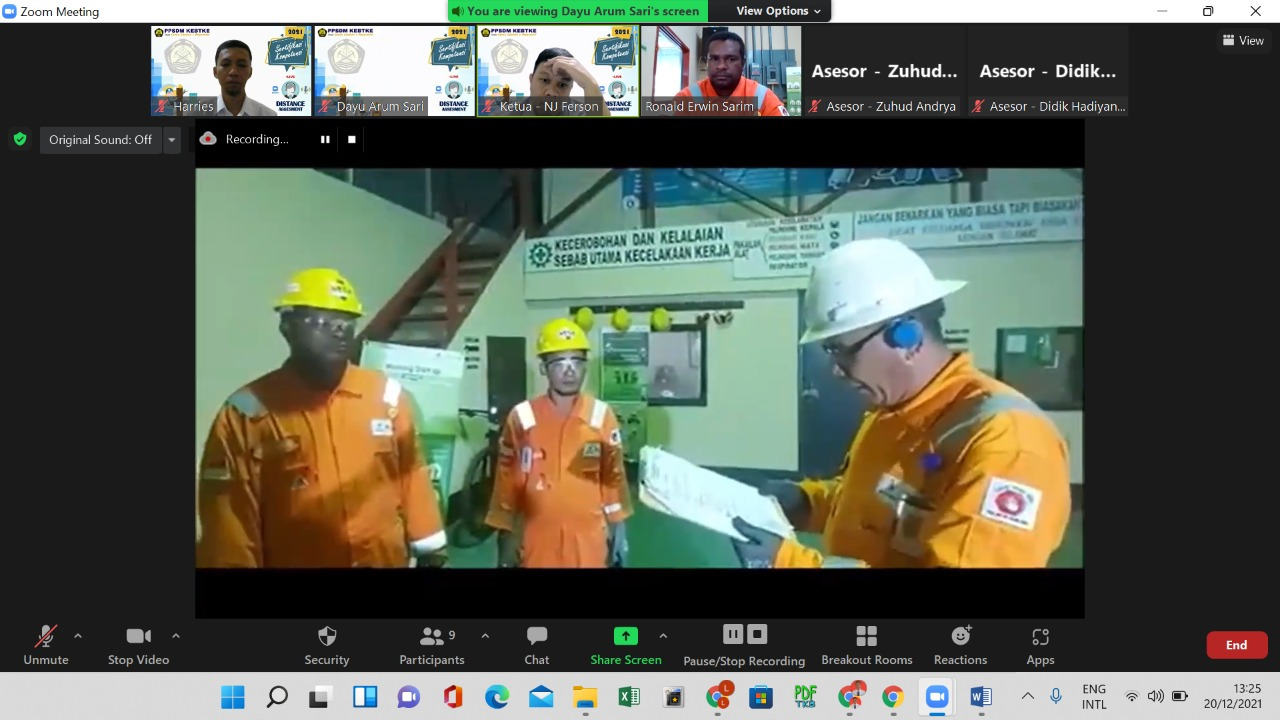
Task: Switch to Zoom in the taskbar
Action: click(x=937, y=697)
